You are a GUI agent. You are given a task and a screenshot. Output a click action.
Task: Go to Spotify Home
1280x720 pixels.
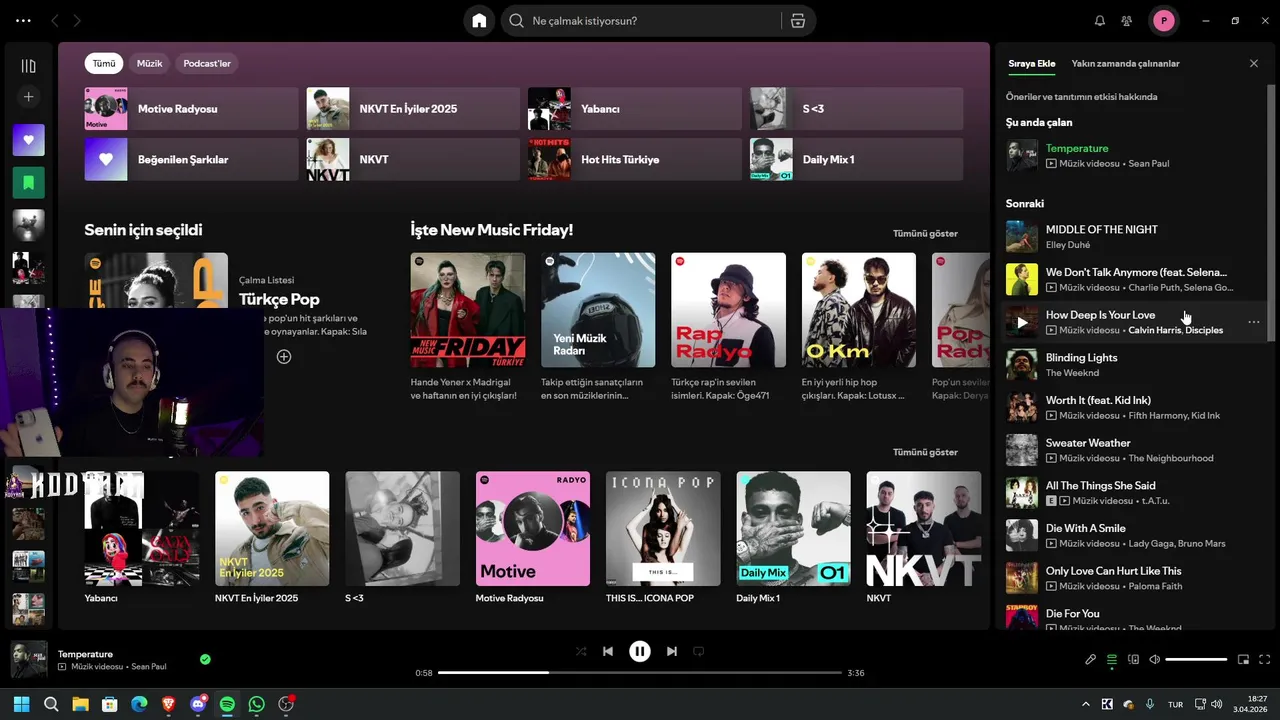(x=479, y=21)
